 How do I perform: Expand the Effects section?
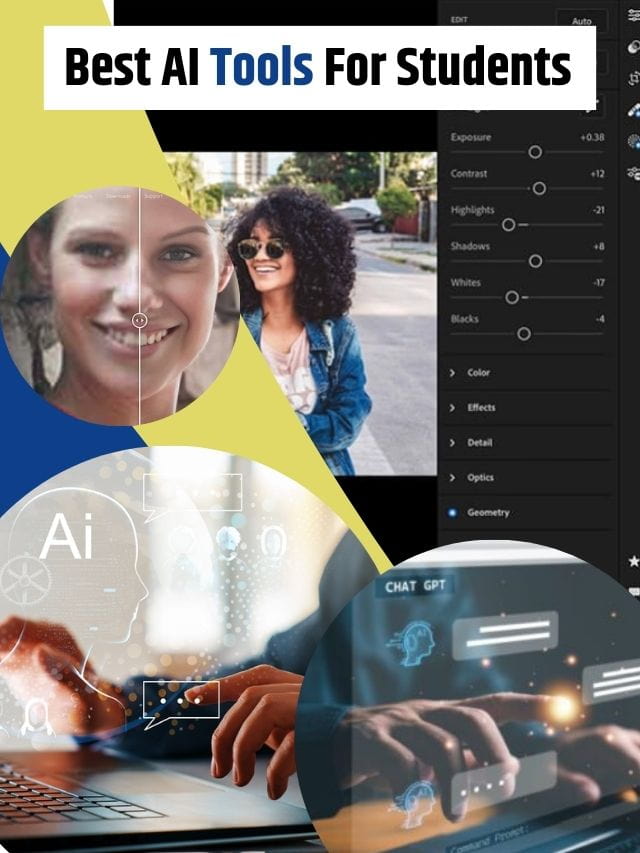(x=526, y=407)
